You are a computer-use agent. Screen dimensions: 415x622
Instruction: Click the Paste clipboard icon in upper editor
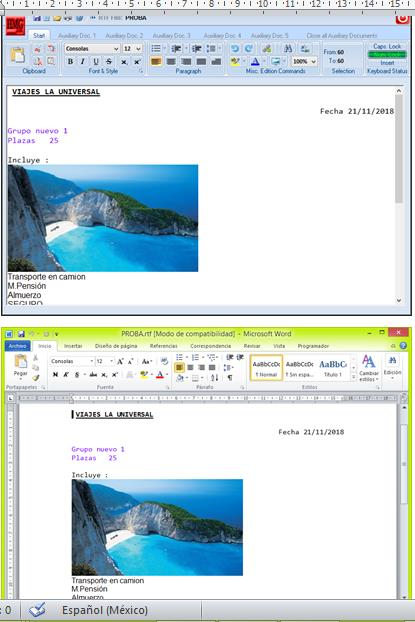[x=17, y=55]
